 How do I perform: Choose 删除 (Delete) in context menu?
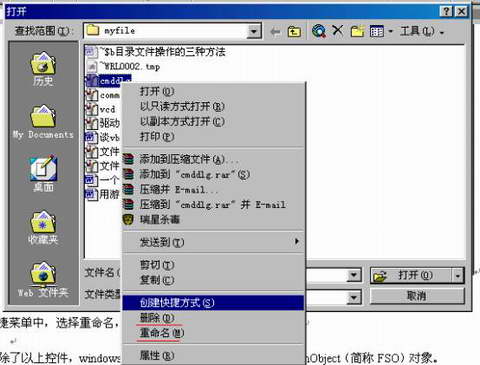[x=157, y=318]
